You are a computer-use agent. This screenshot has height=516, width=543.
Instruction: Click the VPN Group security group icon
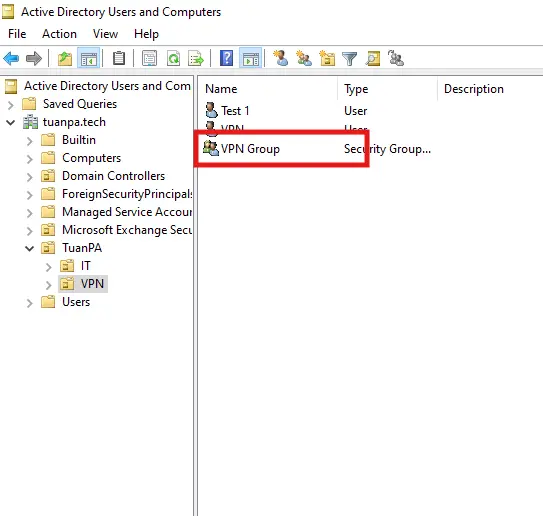point(211,148)
